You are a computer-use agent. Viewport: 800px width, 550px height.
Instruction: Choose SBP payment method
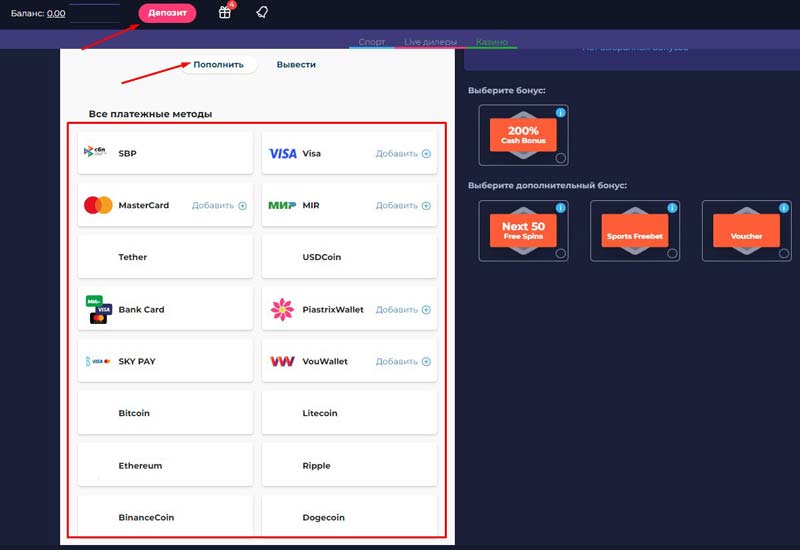point(165,153)
